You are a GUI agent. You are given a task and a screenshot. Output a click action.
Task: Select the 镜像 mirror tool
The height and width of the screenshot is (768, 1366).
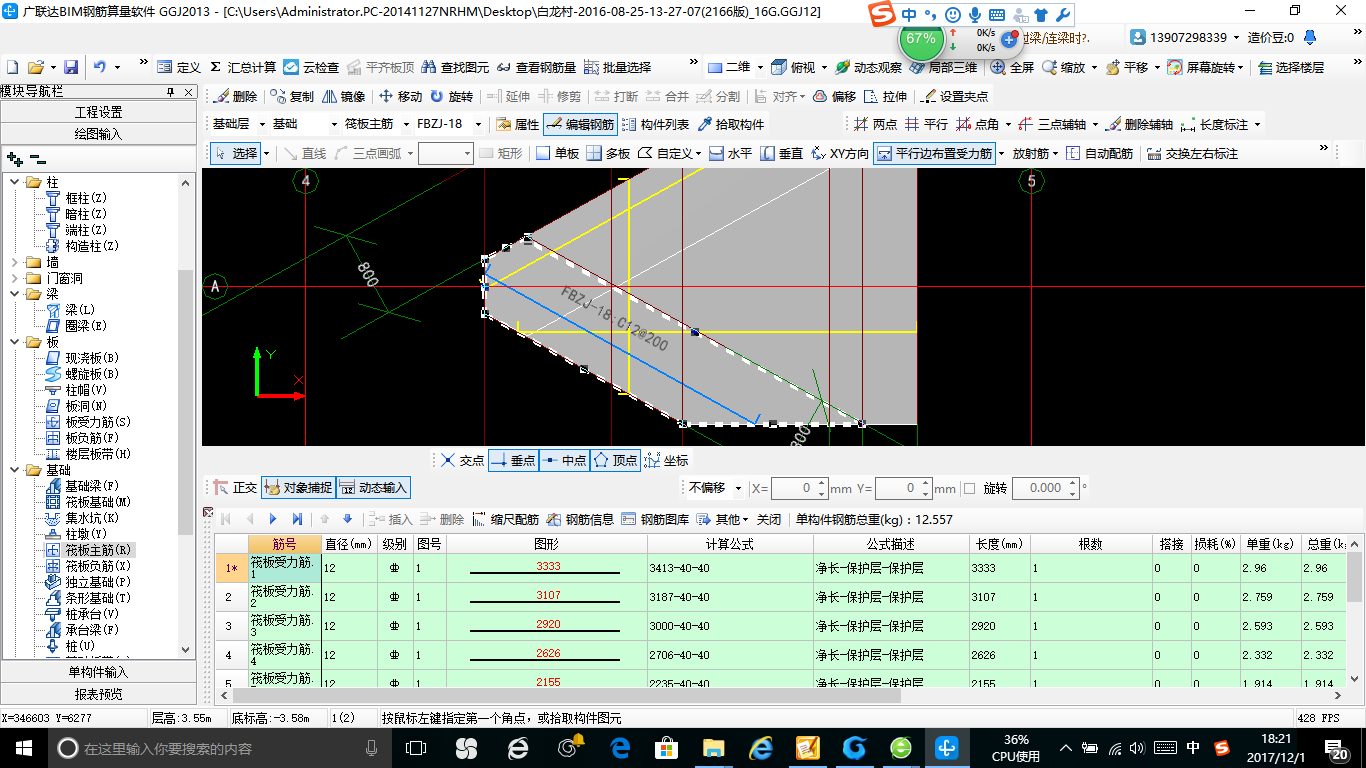[343, 96]
